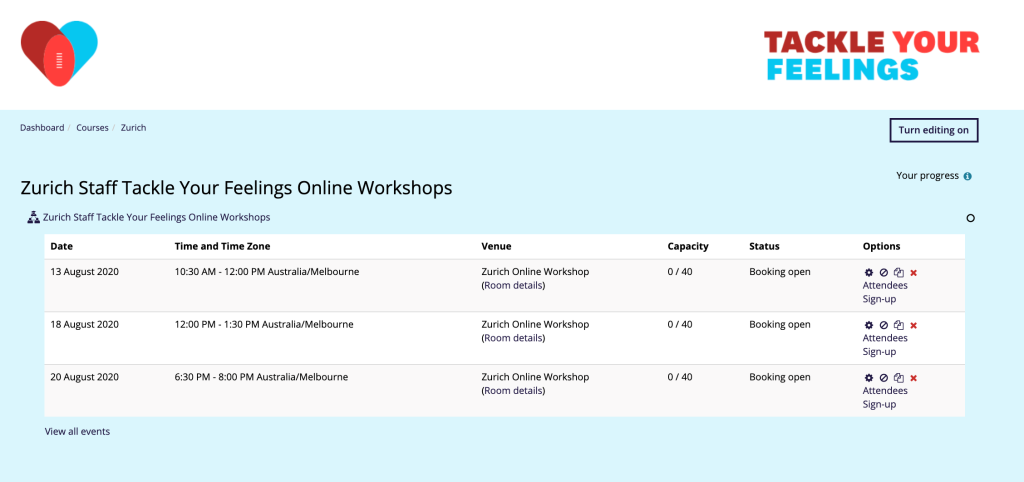Open the gear settings for the 18 August event
The image size is (1024, 482).
868,325
